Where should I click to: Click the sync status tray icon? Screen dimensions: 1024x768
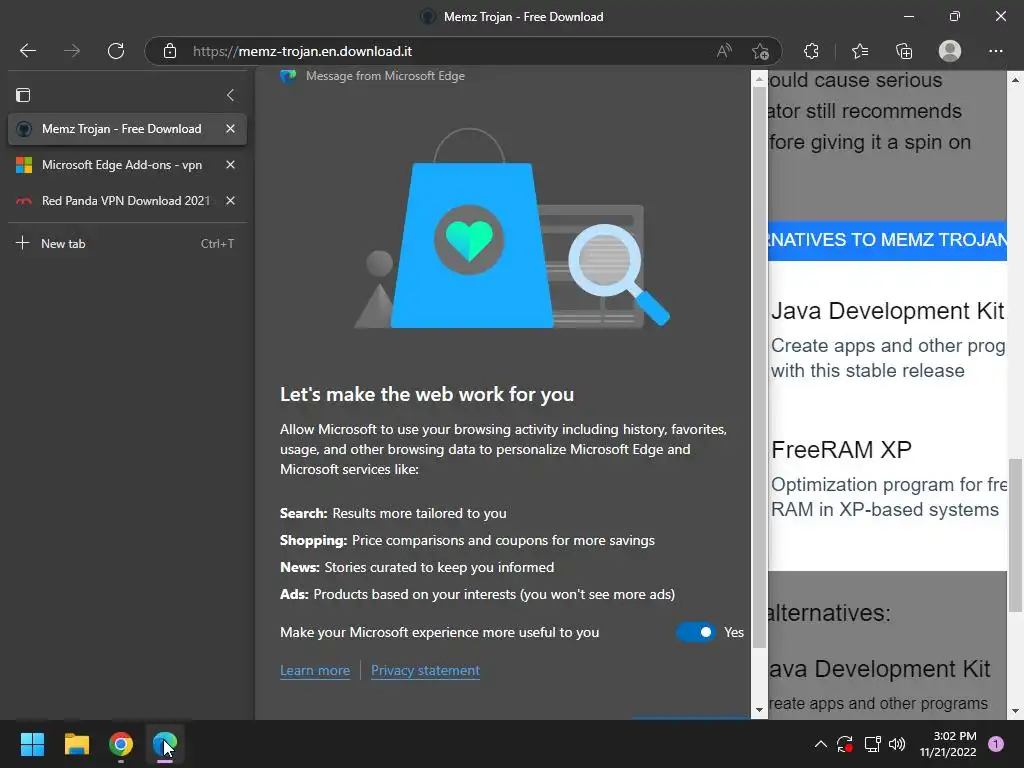844,744
